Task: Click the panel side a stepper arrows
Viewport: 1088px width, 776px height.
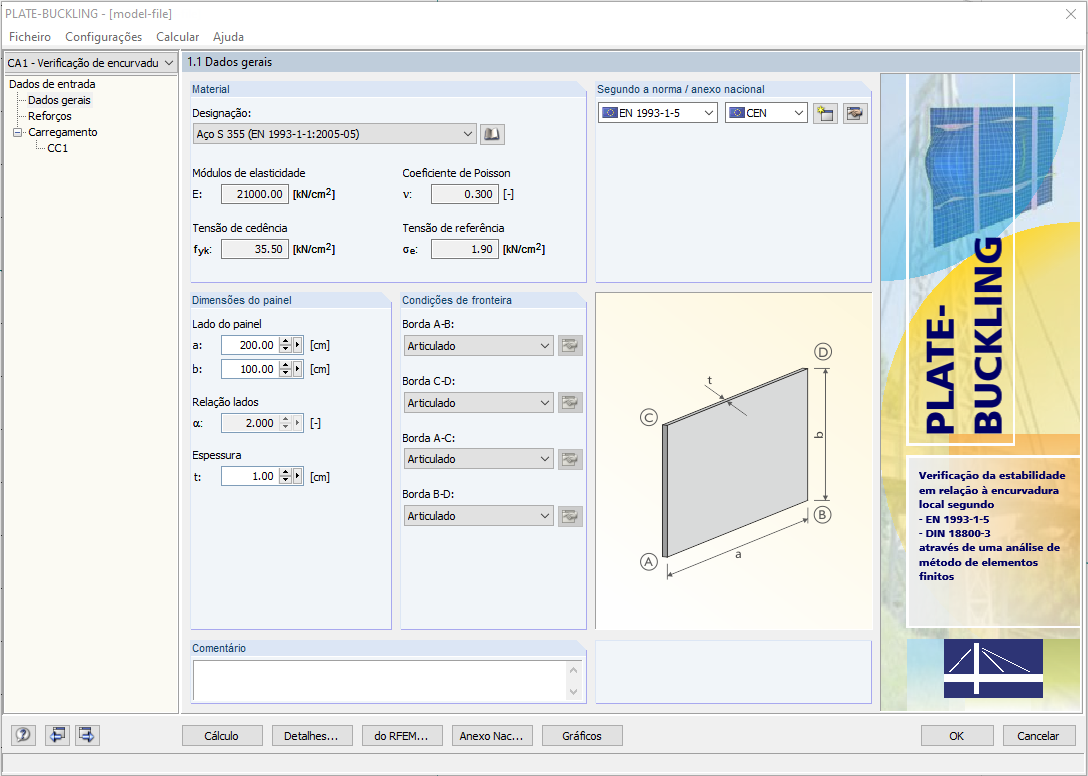Action: 285,345
